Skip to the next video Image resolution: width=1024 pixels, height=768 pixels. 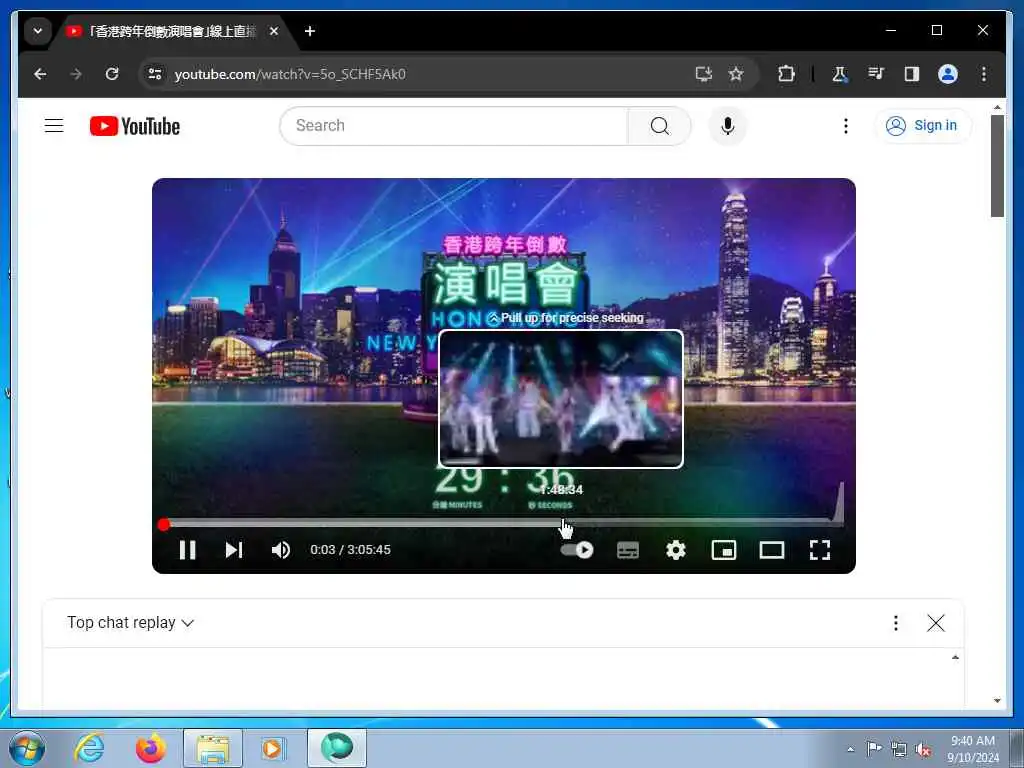[x=234, y=550]
